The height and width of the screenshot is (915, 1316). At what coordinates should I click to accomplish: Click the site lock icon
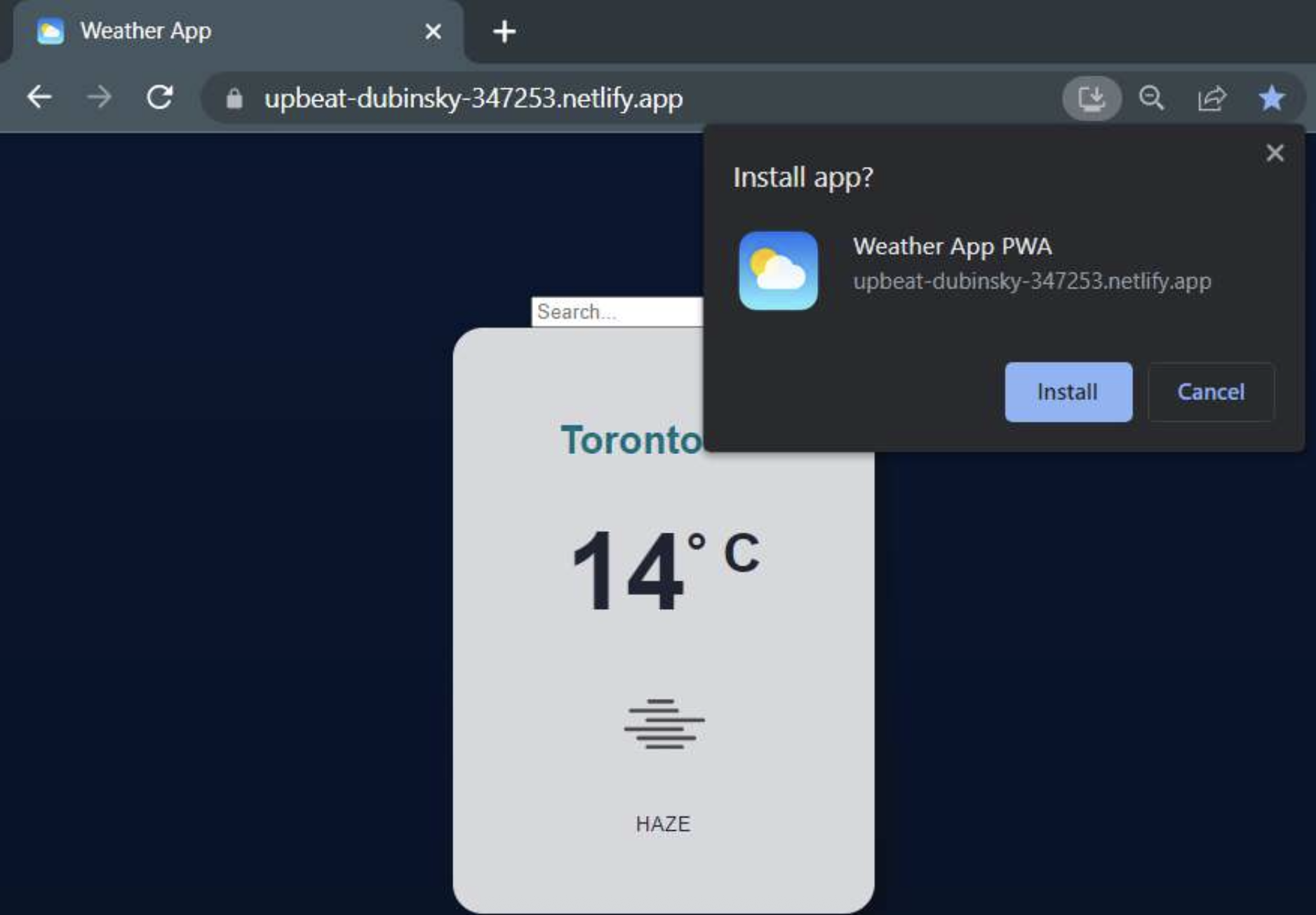point(234,98)
